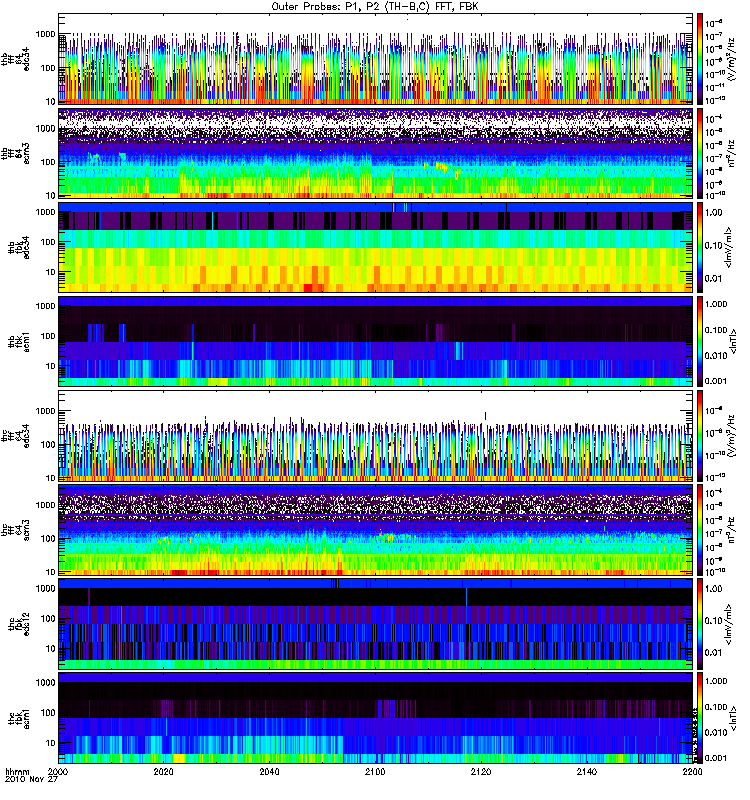
Task: Click the thb fff scm3 nT²/Hz color bar
Action: pyautogui.click(x=700, y=153)
